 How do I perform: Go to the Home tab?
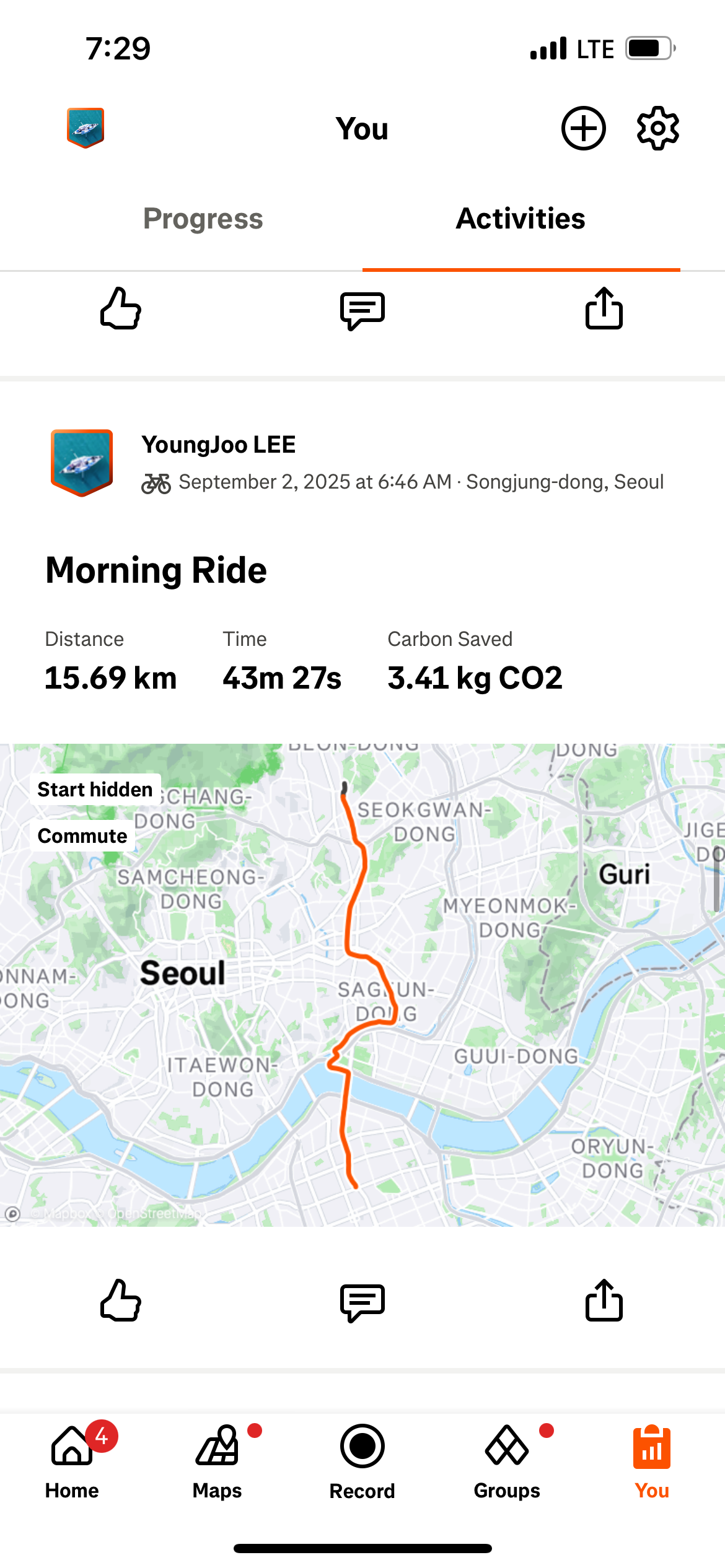point(72,1460)
